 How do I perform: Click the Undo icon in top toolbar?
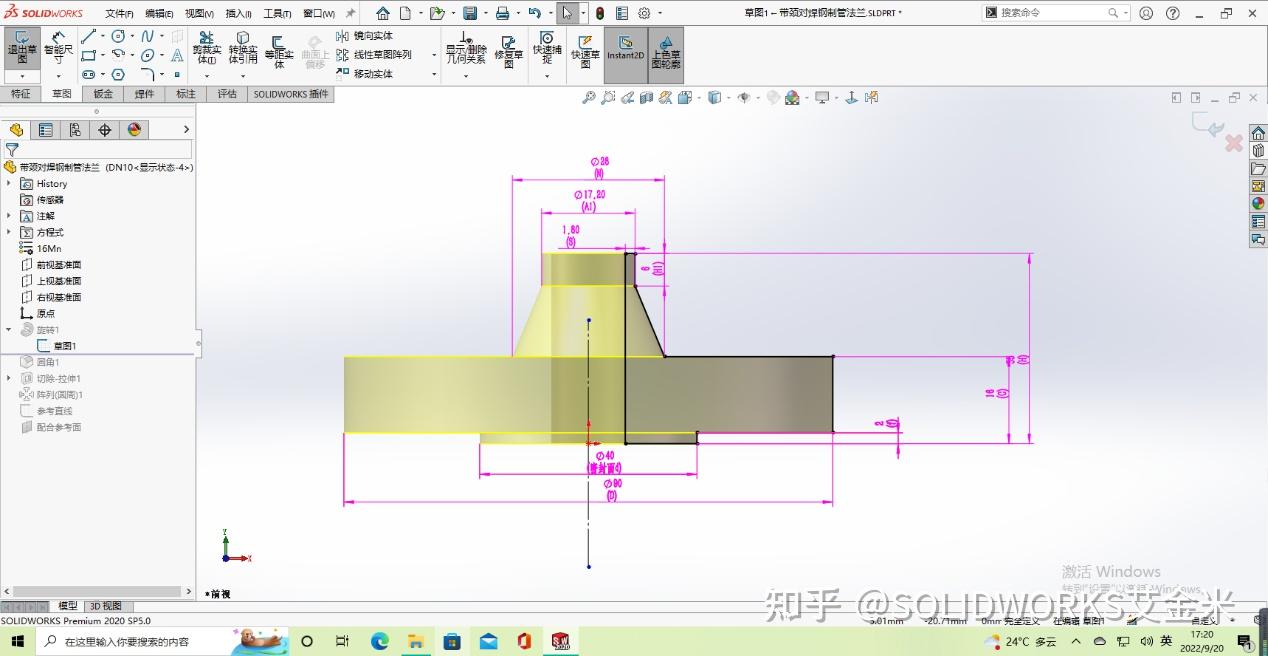click(535, 13)
